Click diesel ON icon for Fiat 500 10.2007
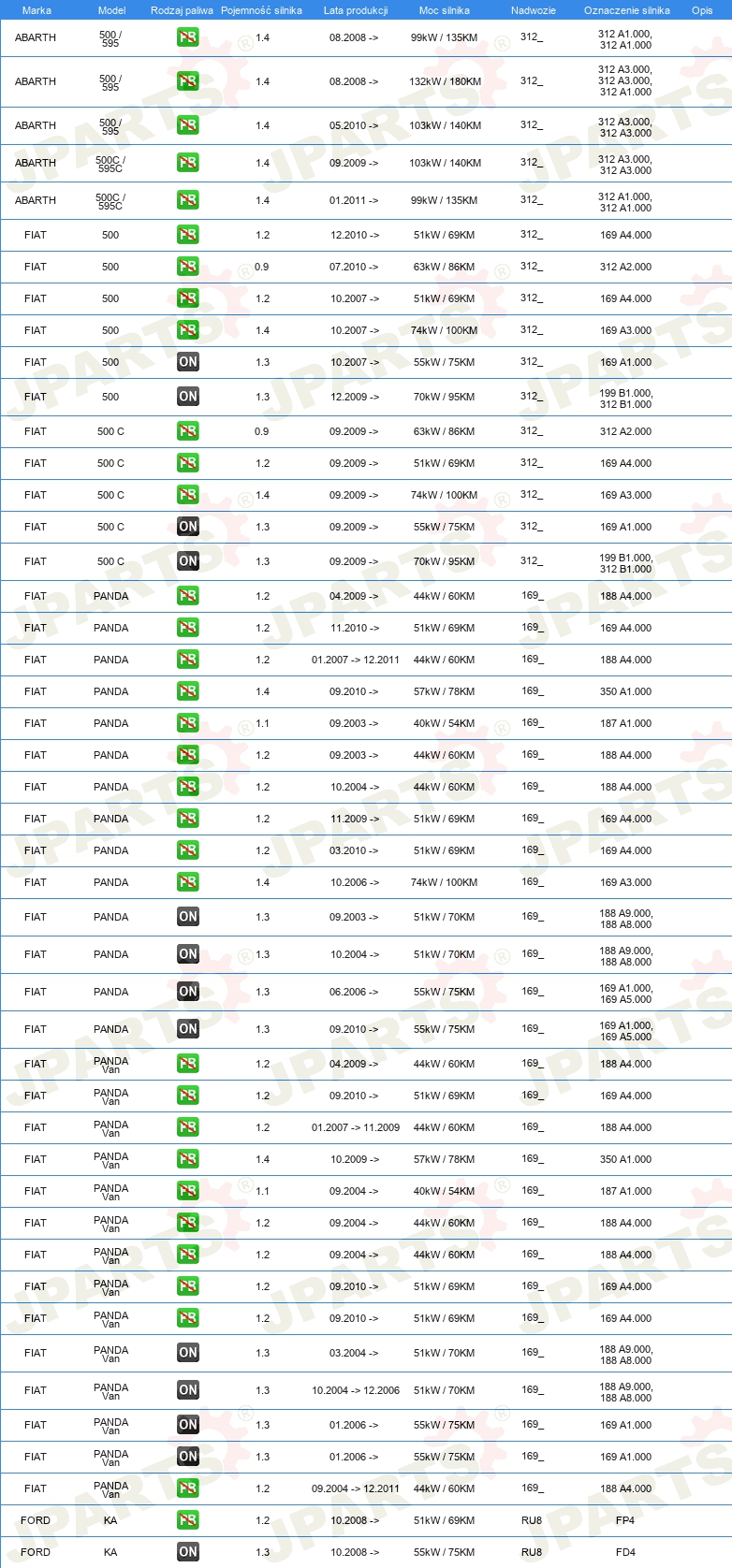The height and width of the screenshot is (1568, 732). point(188,362)
